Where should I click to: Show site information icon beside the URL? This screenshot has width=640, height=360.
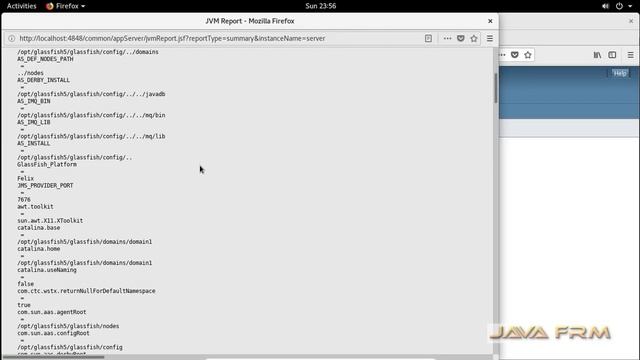(11, 38)
